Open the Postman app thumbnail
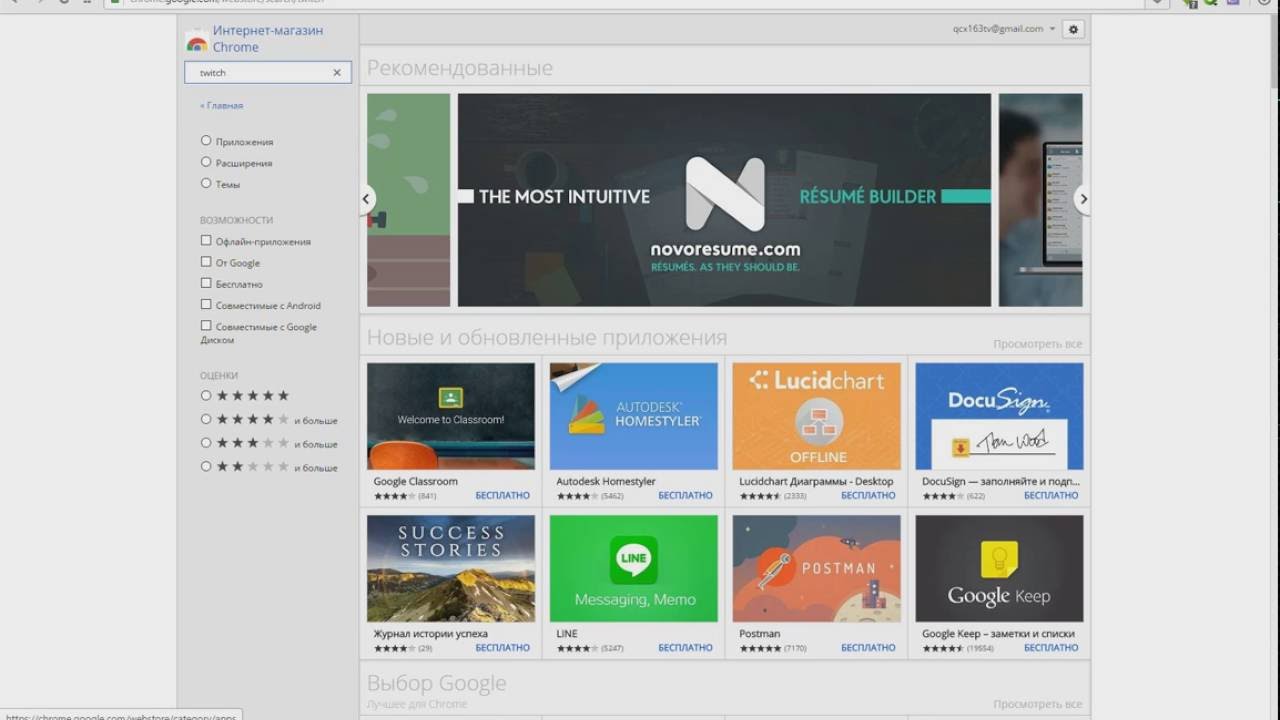Screen dimensions: 1280x720 [817, 569]
